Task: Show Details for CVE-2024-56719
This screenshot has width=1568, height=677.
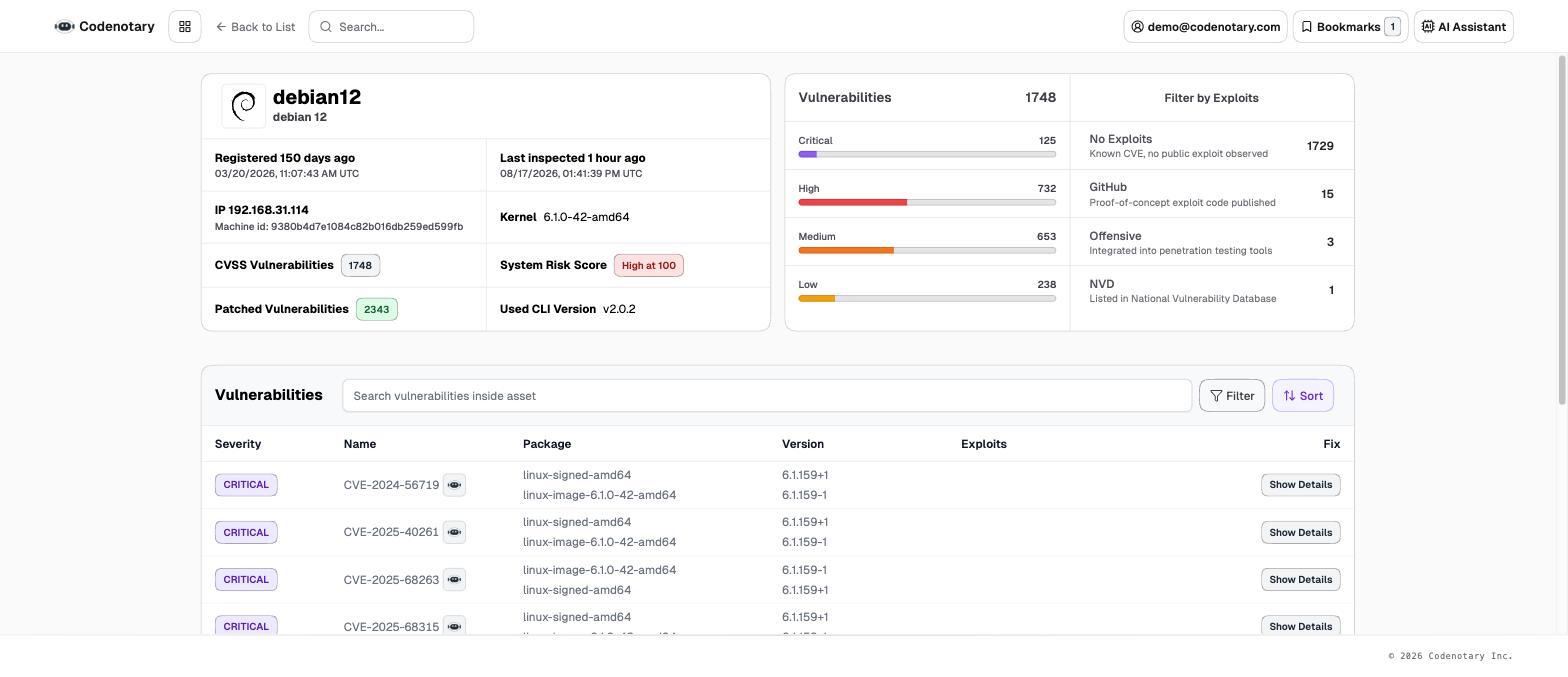Action: (1301, 485)
